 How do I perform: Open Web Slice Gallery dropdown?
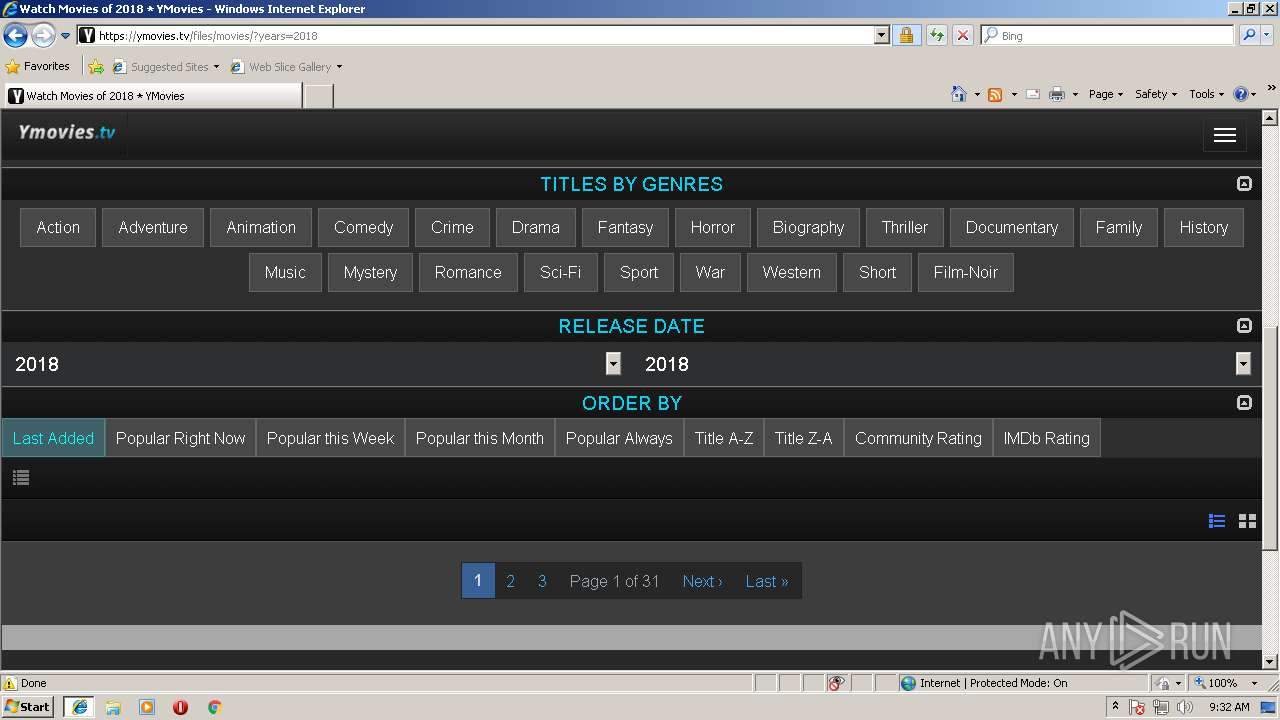[287, 67]
